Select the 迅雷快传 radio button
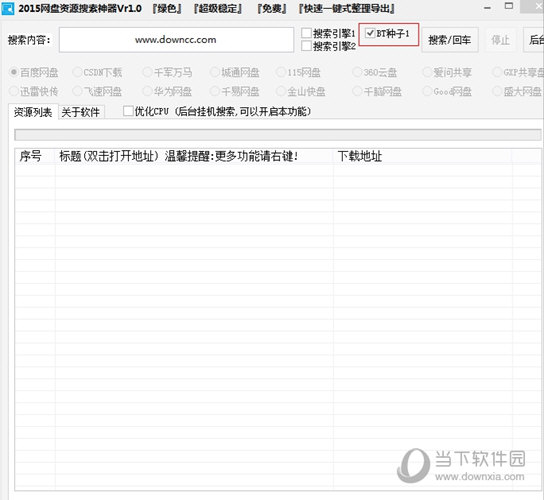The width and height of the screenshot is (544, 500). (x=14, y=91)
